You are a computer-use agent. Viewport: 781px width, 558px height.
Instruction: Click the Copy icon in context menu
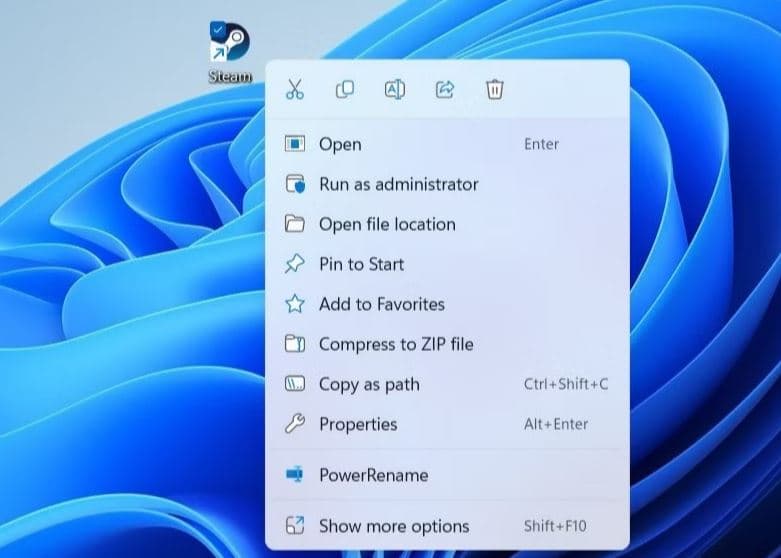pyautogui.click(x=345, y=90)
